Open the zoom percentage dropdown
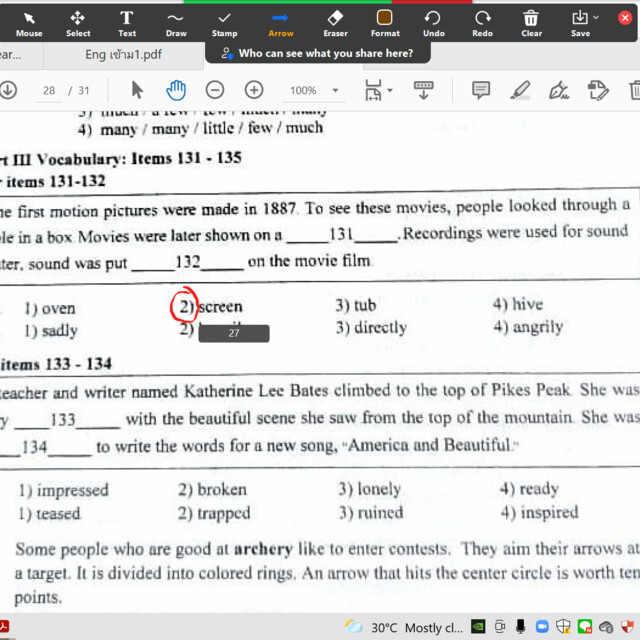Viewport: 640px width, 640px height. click(335, 91)
